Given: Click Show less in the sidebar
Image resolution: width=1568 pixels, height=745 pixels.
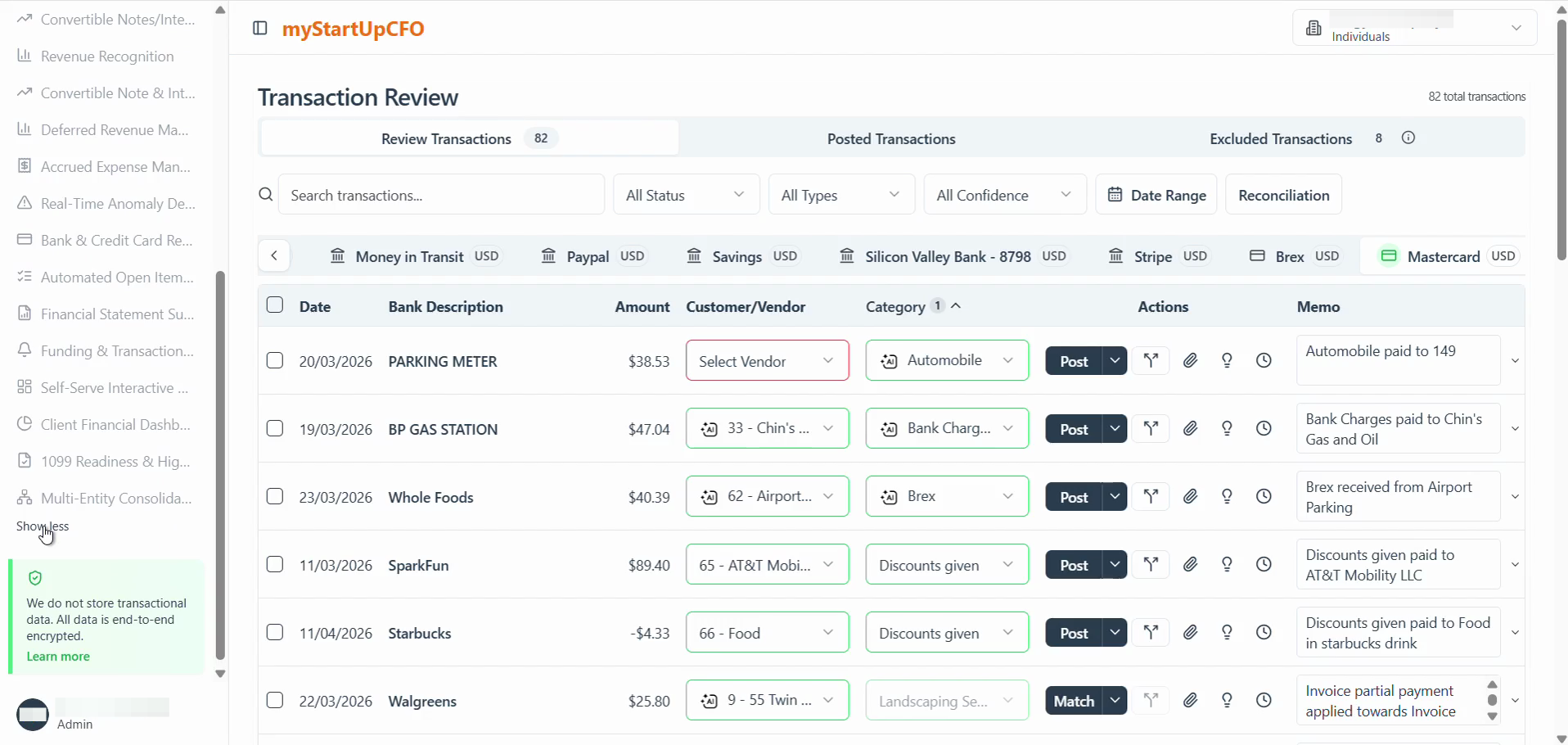Looking at the screenshot, I should (x=43, y=526).
